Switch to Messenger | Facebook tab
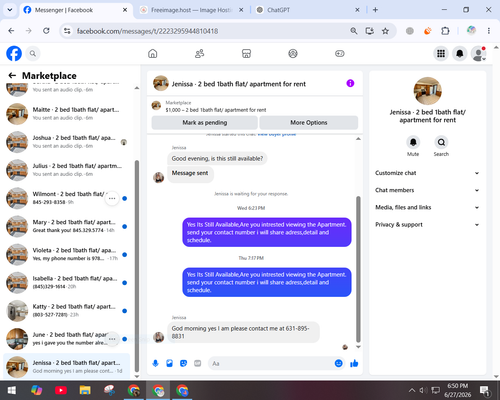 tap(76, 10)
